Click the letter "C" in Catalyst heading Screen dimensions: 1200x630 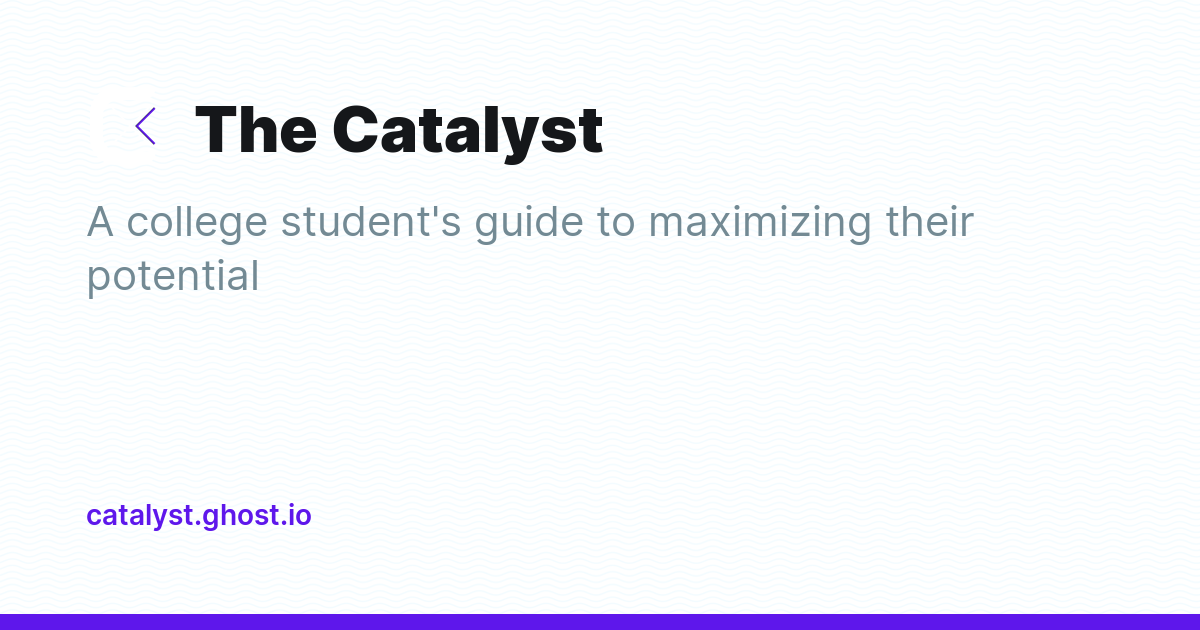click(358, 130)
